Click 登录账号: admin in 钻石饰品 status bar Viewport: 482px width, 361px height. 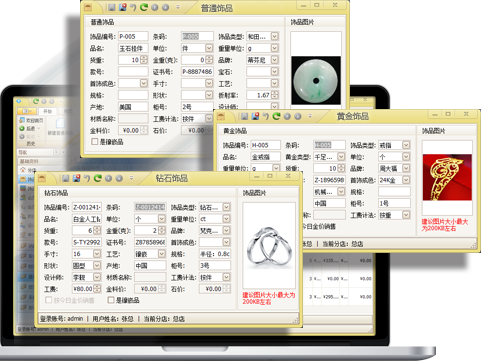coord(62,319)
